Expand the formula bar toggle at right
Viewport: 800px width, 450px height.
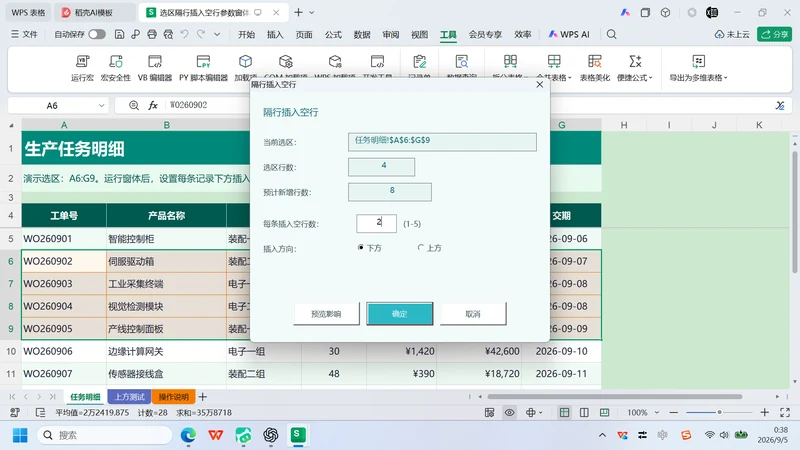780,105
